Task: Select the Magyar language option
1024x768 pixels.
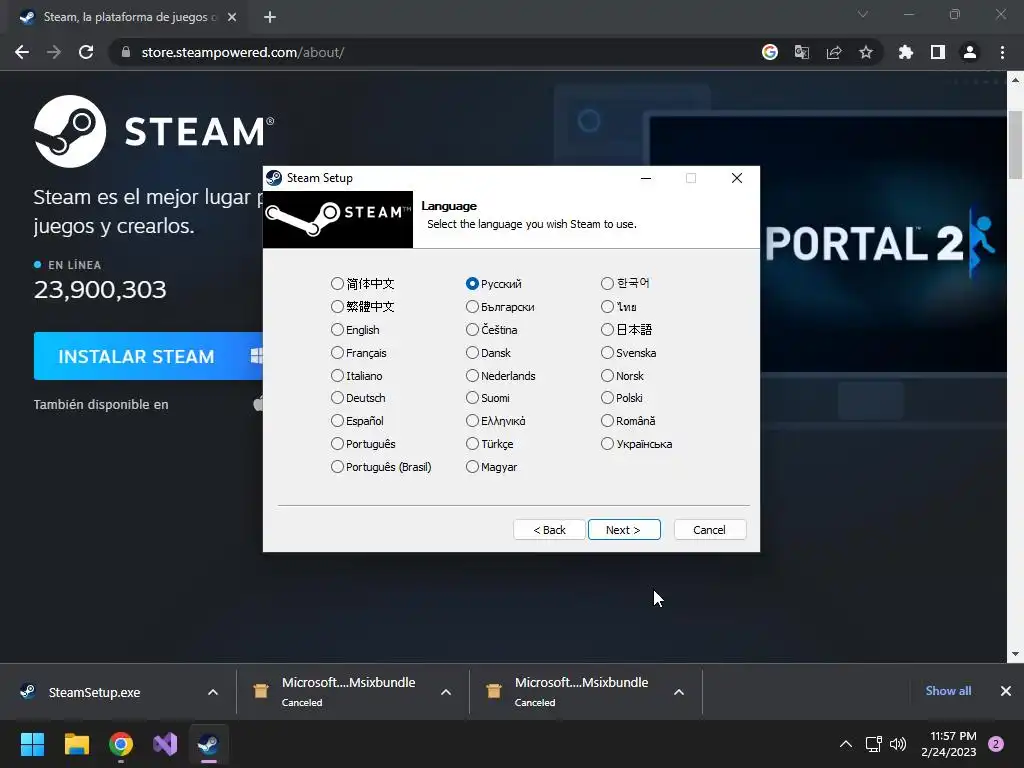Action: click(492, 467)
